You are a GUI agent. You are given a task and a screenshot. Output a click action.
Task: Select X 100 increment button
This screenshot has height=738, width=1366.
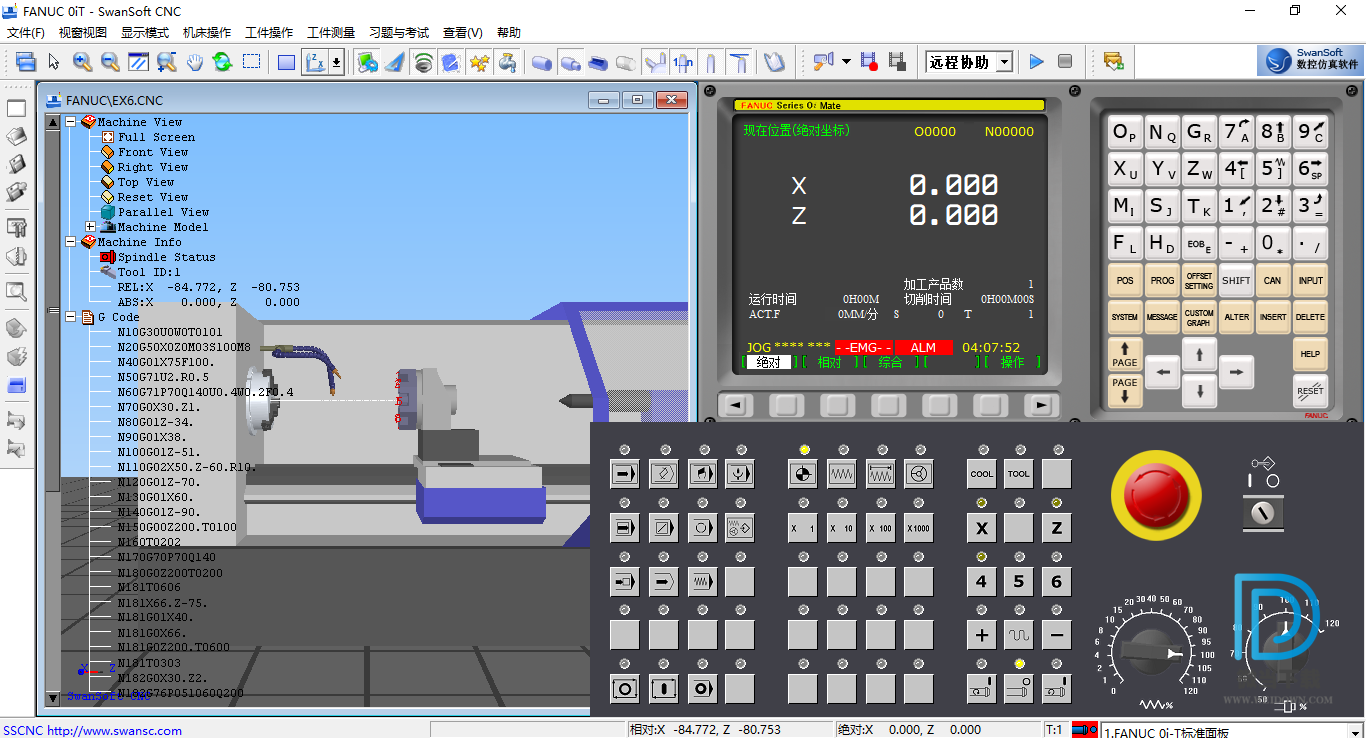(x=880, y=528)
